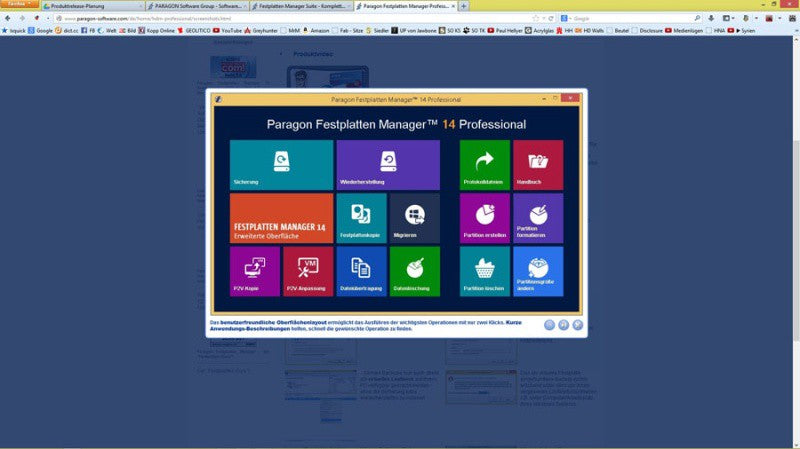Screen dimensions: 800x449
Task: Select the P2V Anpassung tile
Action: pos(308,271)
